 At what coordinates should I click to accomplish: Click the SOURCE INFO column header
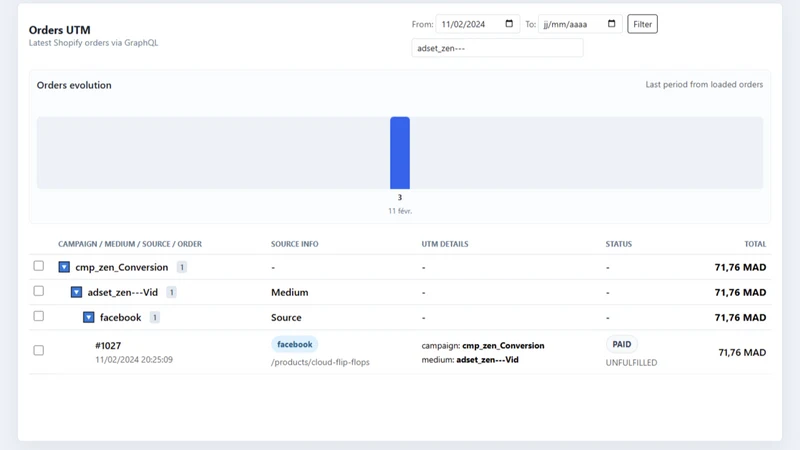click(x=294, y=244)
